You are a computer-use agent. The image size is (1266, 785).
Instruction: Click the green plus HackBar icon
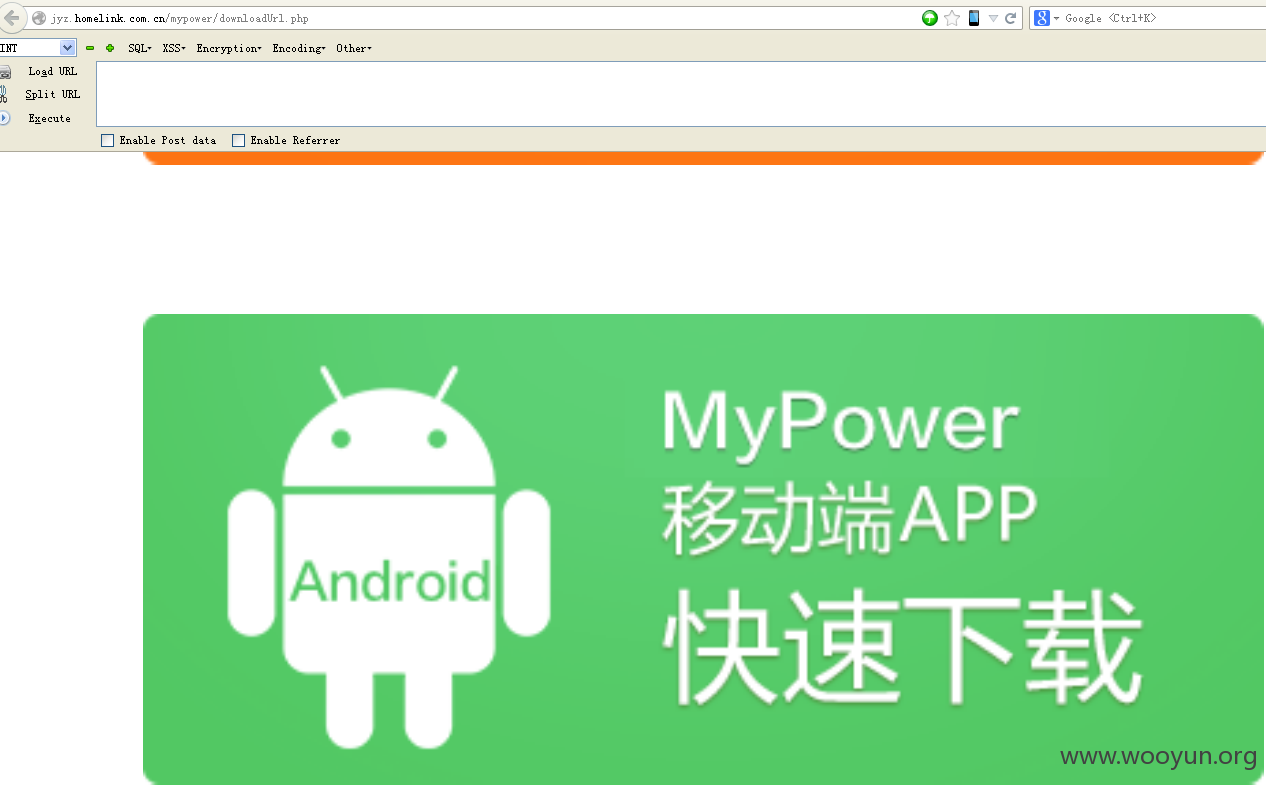click(110, 48)
